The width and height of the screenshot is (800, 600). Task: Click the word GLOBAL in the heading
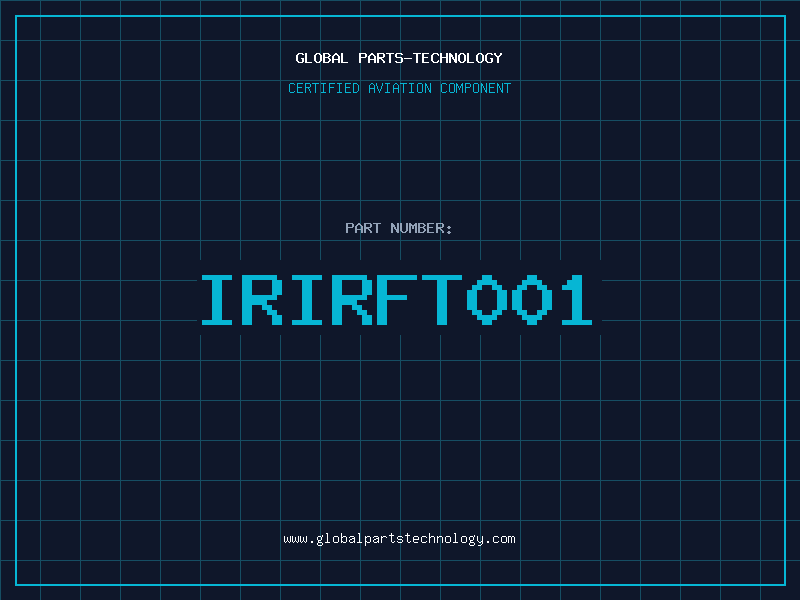[321, 58]
